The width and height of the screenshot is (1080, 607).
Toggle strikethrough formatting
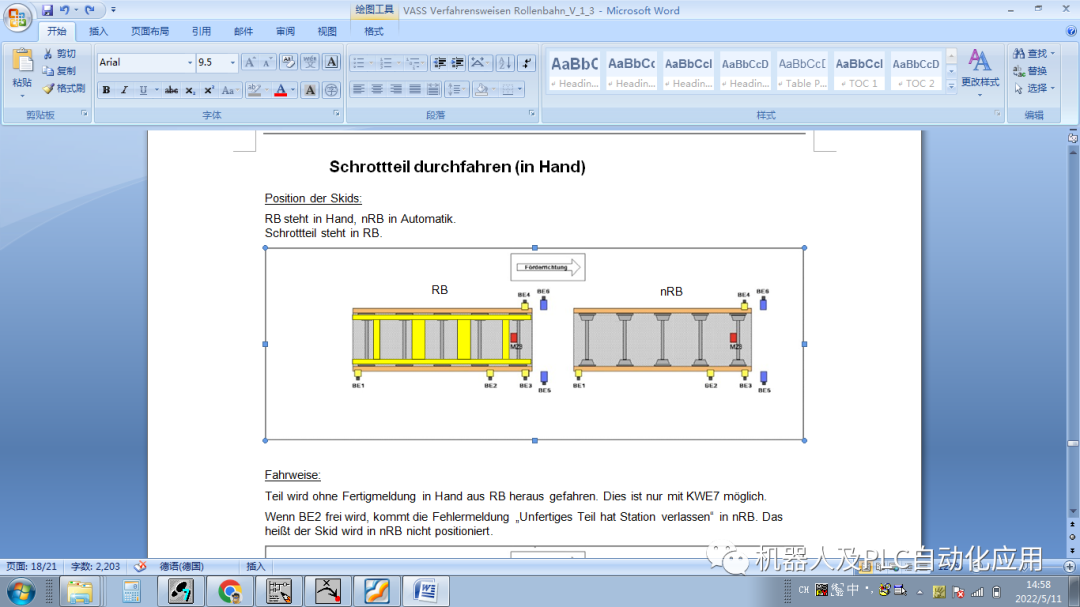point(171,90)
